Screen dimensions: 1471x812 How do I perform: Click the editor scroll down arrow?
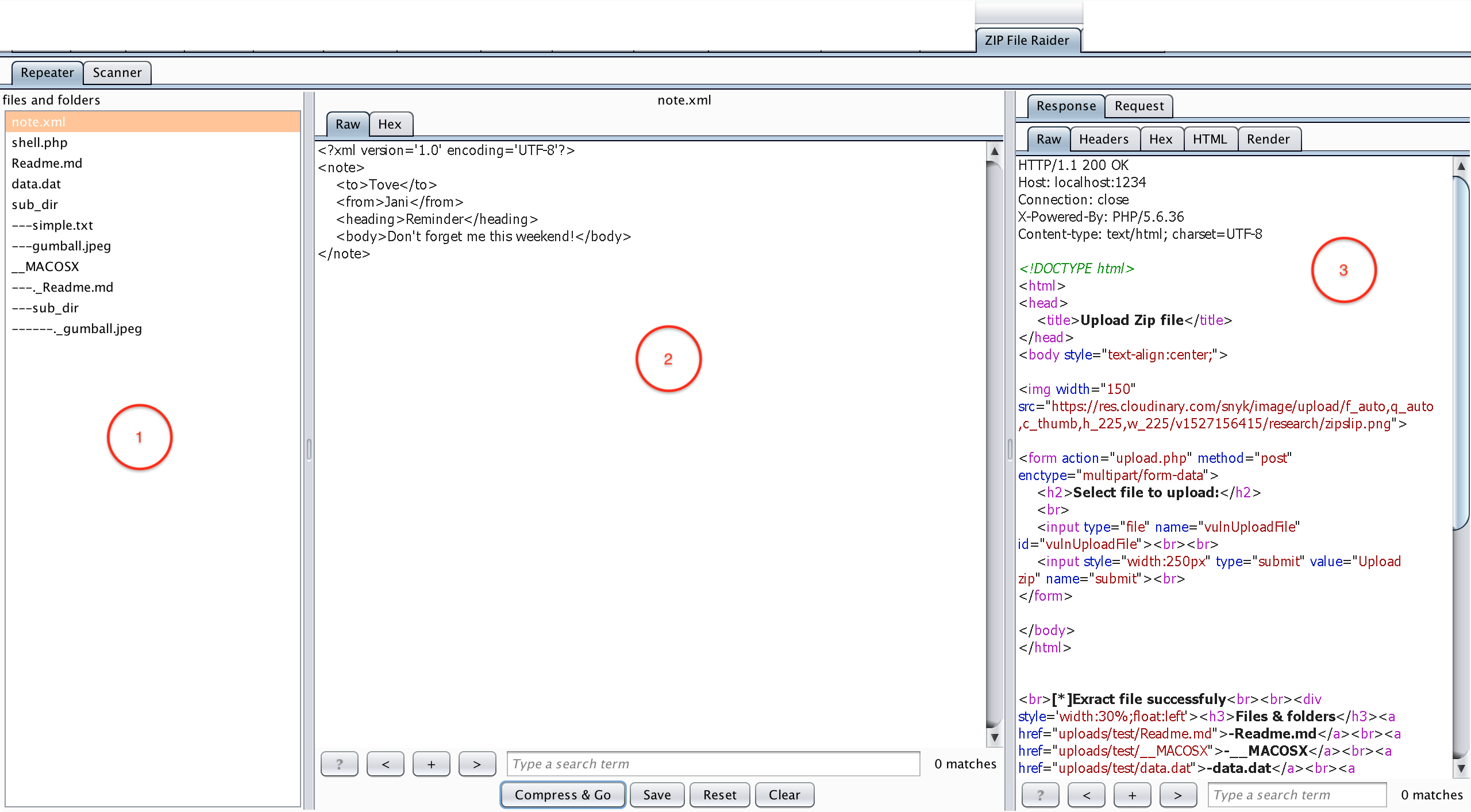[994, 737]
